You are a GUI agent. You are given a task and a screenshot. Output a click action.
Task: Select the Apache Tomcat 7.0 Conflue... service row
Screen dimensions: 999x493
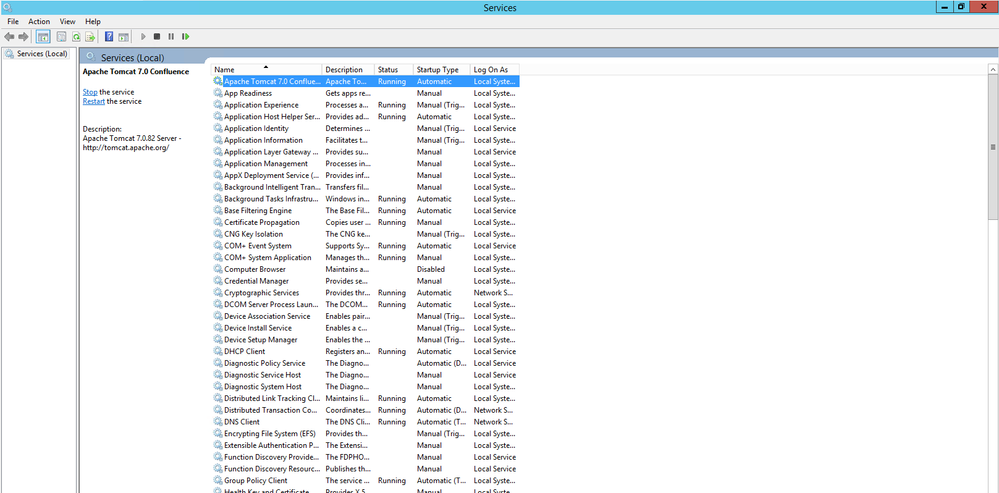coord(366,82)
